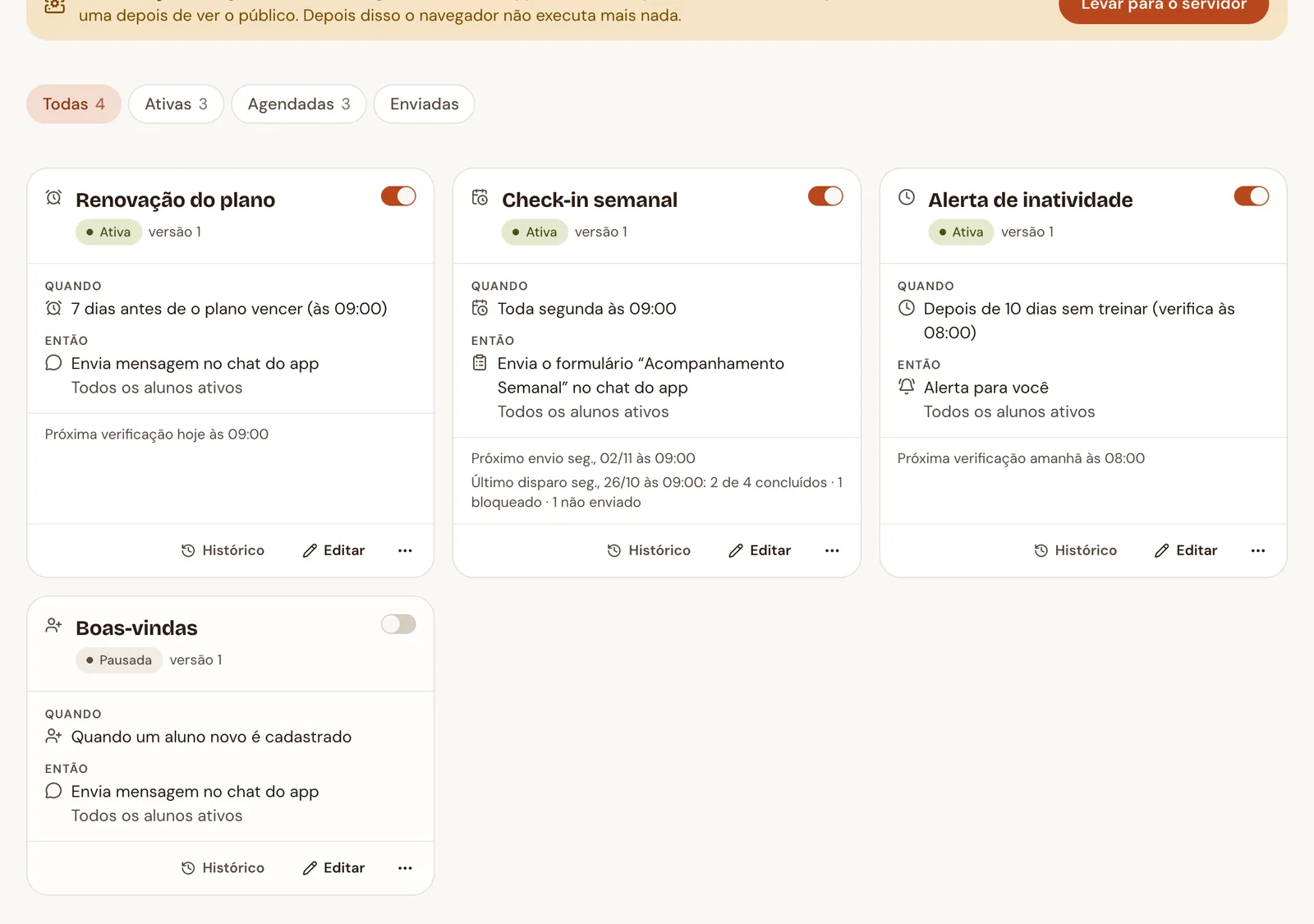Click clock icon next to Depois de 10 dias
Viewport: 1314px width, 924px height.
click(x=907, y=308)
